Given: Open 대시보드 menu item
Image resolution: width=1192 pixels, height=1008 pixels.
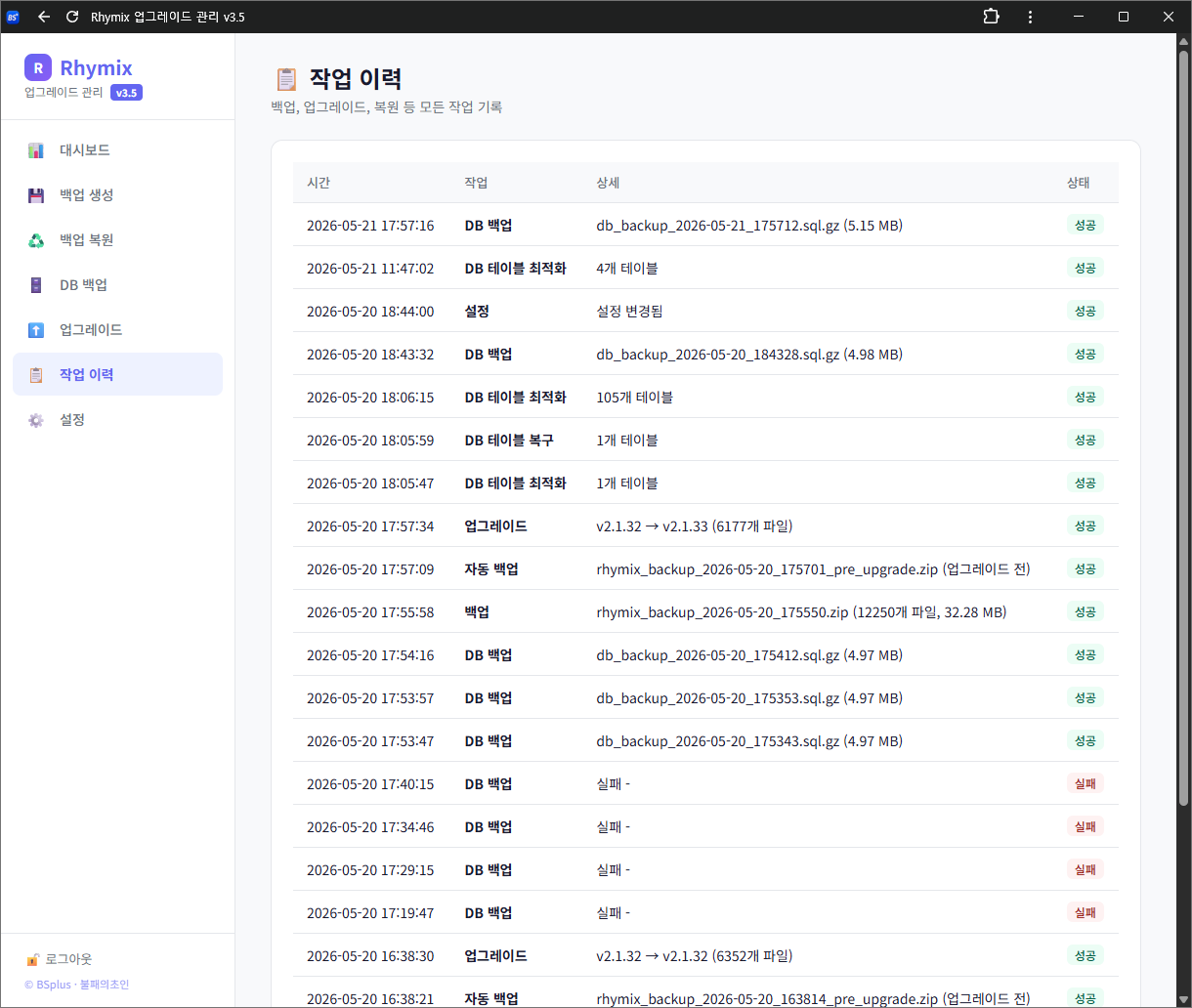Looking at the screenshot, I should coord(117,150).
